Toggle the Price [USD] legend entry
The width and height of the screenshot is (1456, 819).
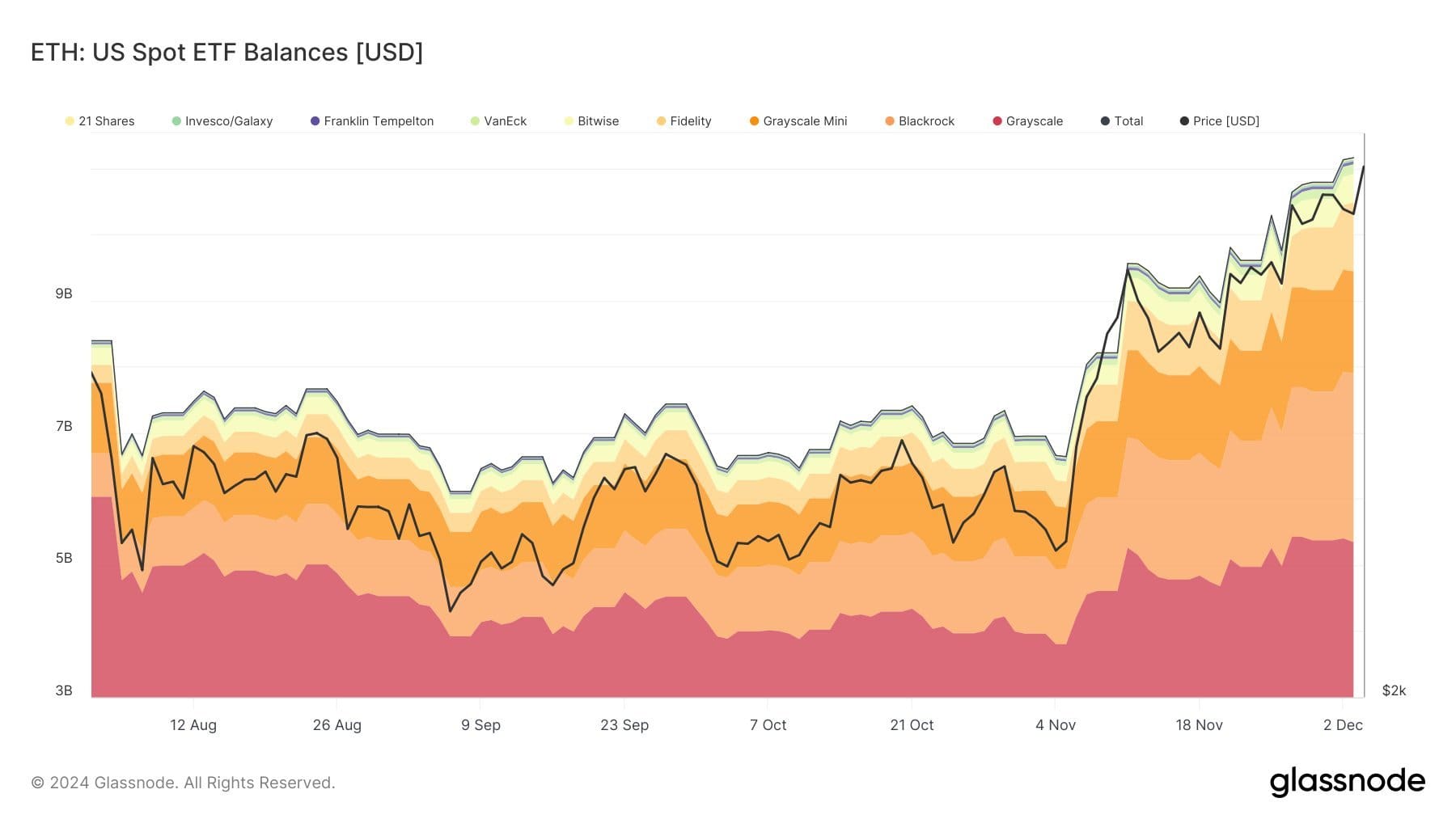1219,121
